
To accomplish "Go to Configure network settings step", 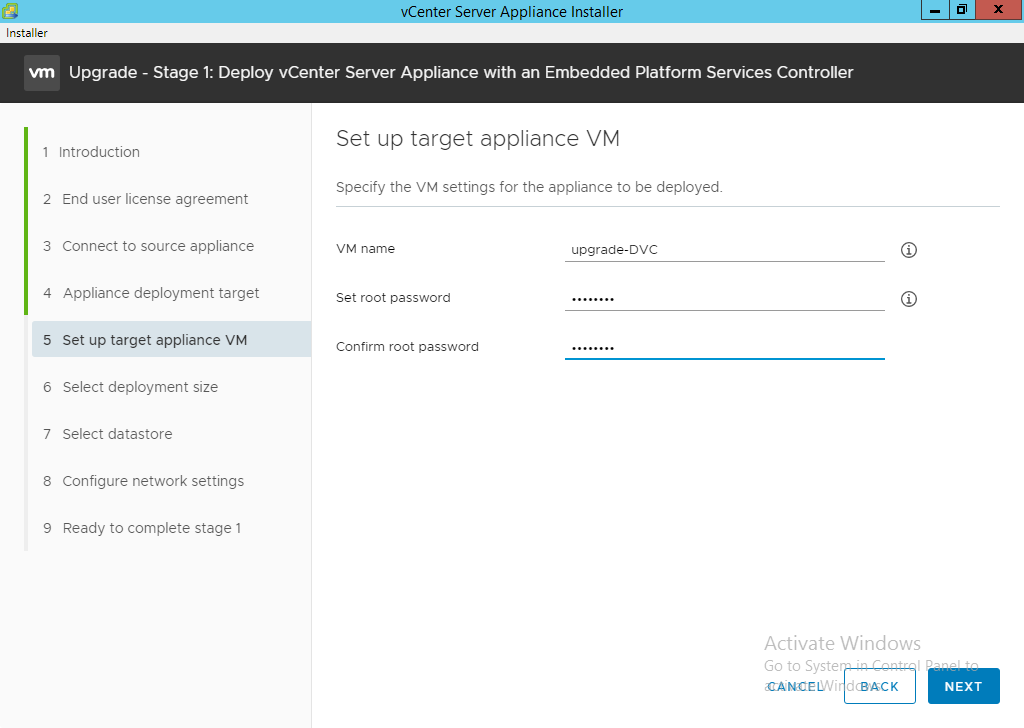I will tap(144, 481).
